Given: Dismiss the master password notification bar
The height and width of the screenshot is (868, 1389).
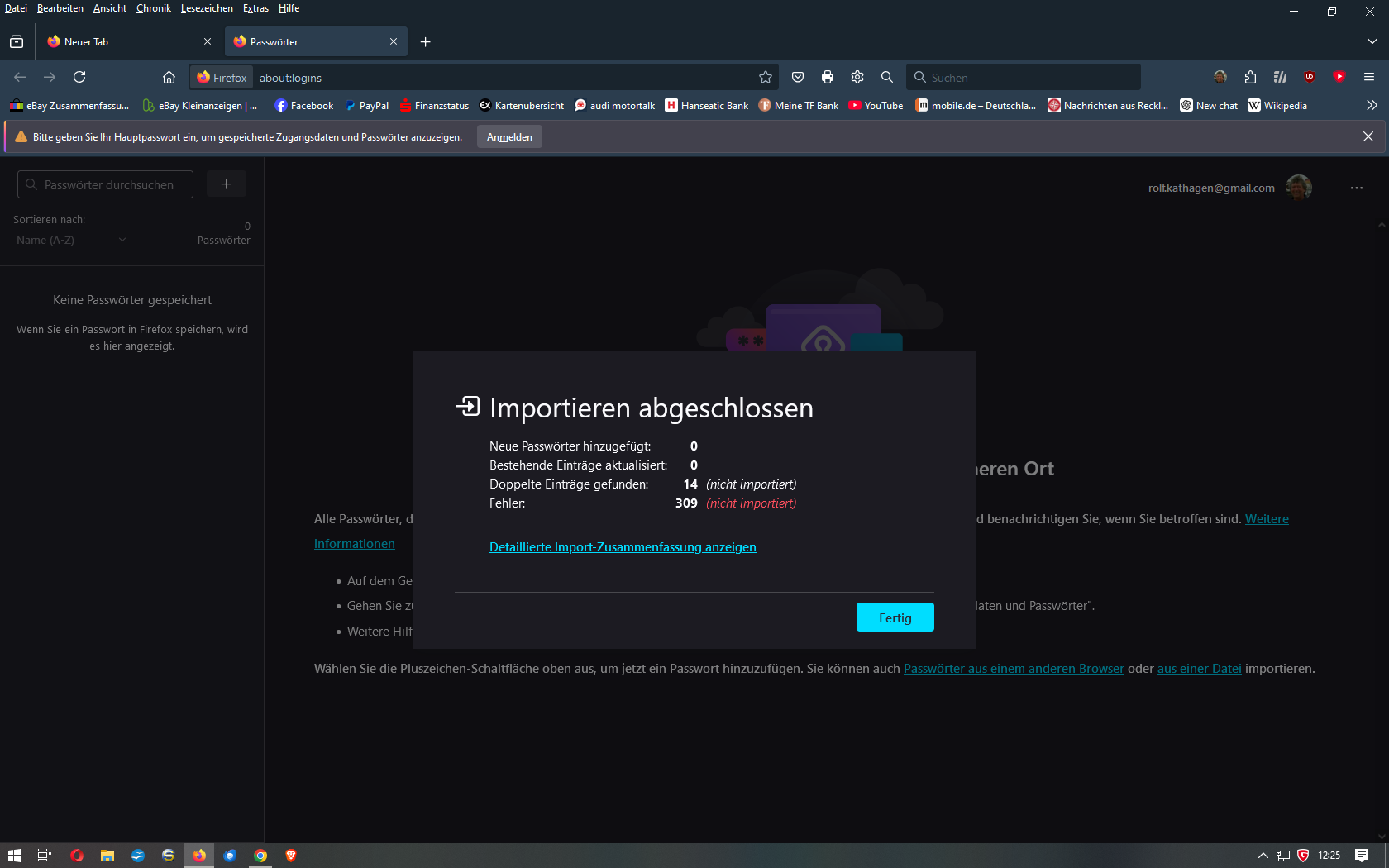Looking at the screenshot, I should tap(1368, 136).
